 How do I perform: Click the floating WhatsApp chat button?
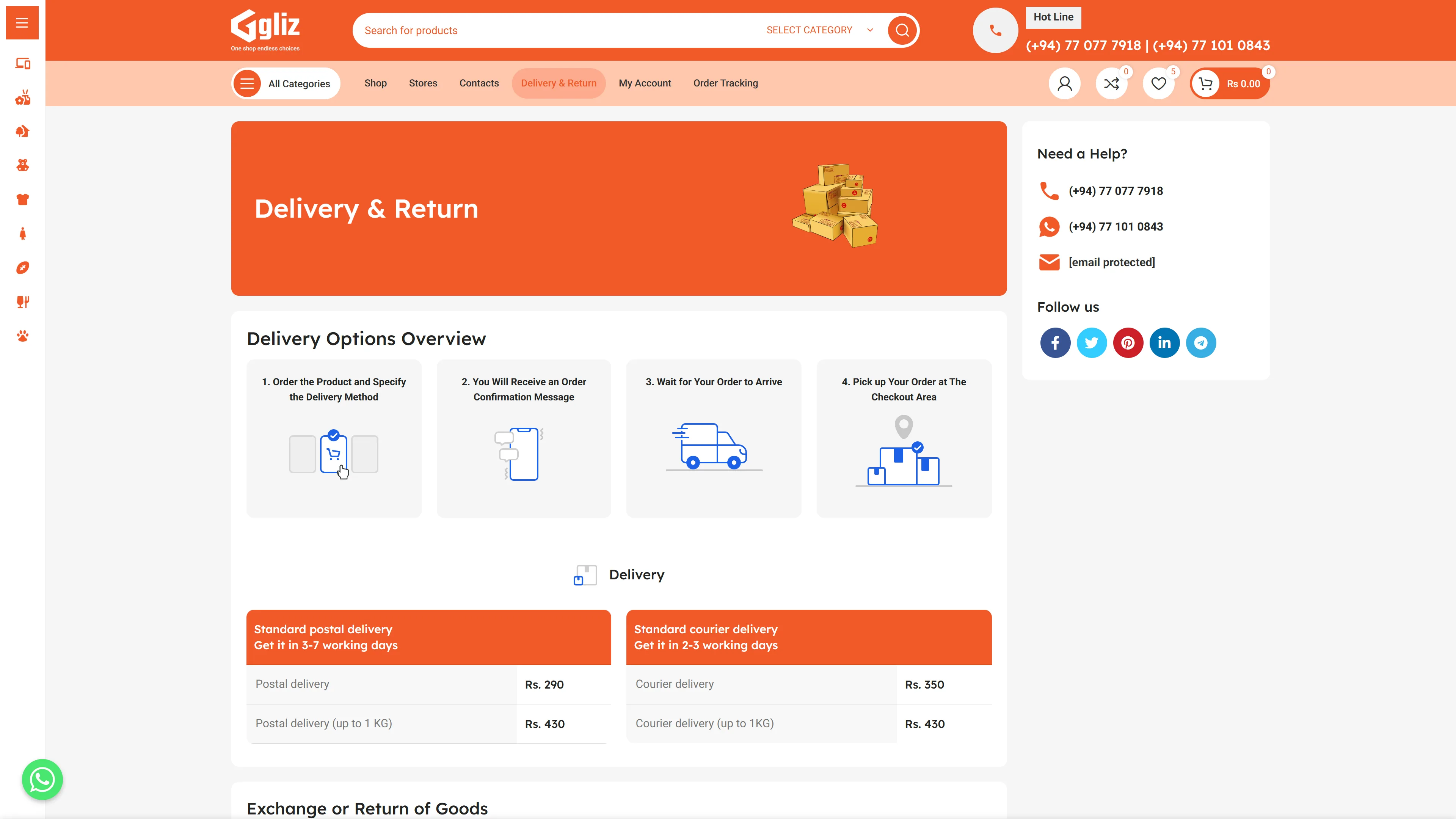(x=42, y=779)
